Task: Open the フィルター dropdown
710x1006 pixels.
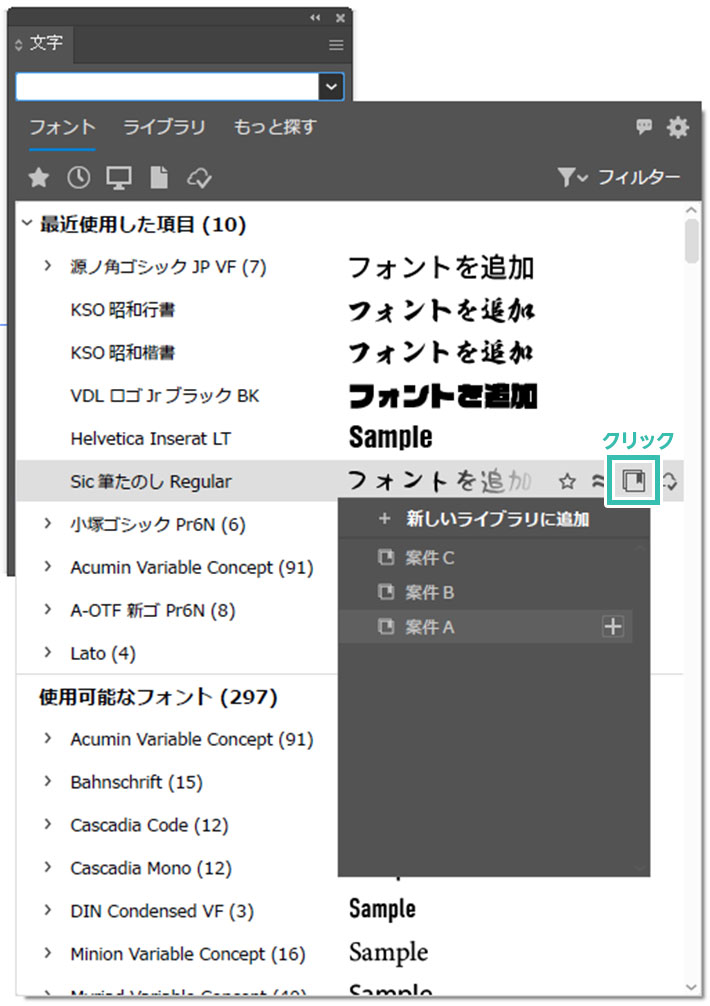Action: tap(619, 177)
